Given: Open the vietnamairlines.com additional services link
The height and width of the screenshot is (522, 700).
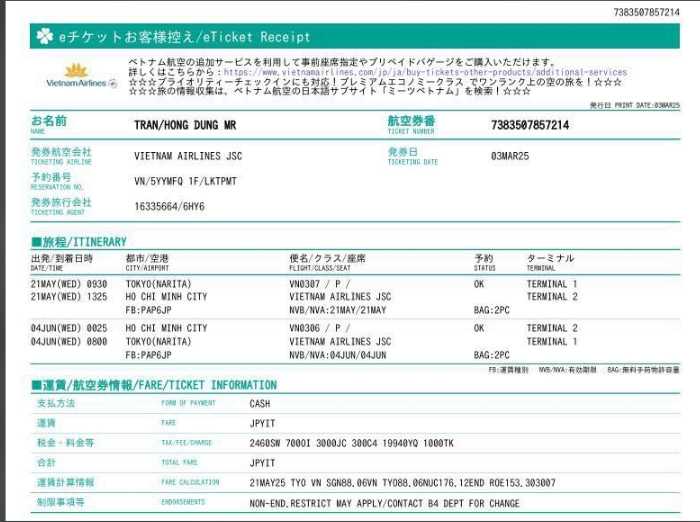Looking at the screenshot, I should click(425, 73).
